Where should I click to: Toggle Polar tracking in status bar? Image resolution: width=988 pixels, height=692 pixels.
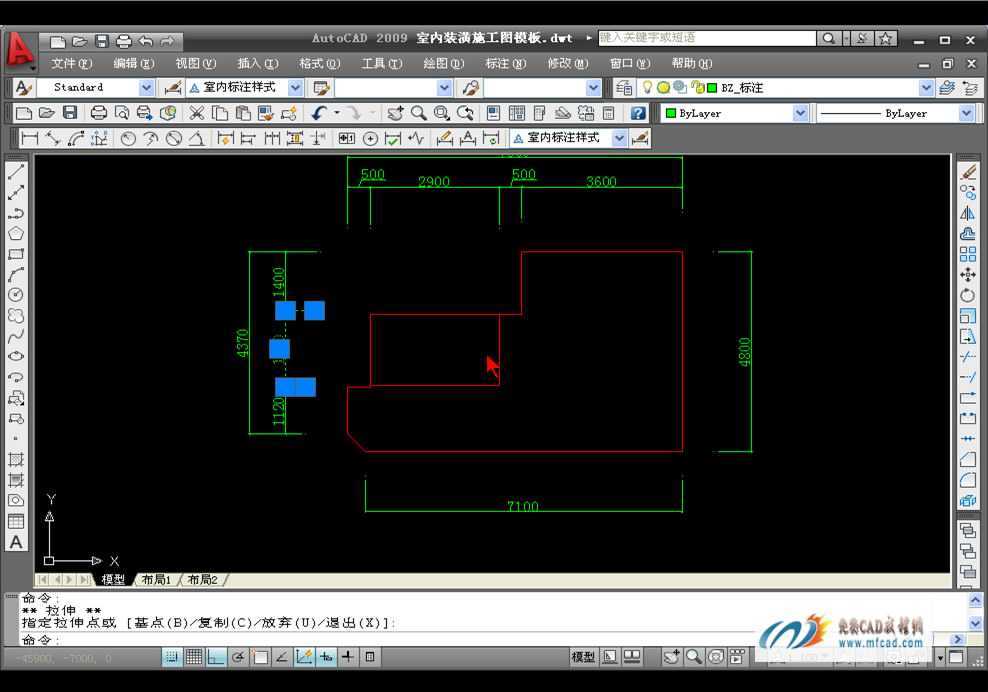[x=238, y=657]
